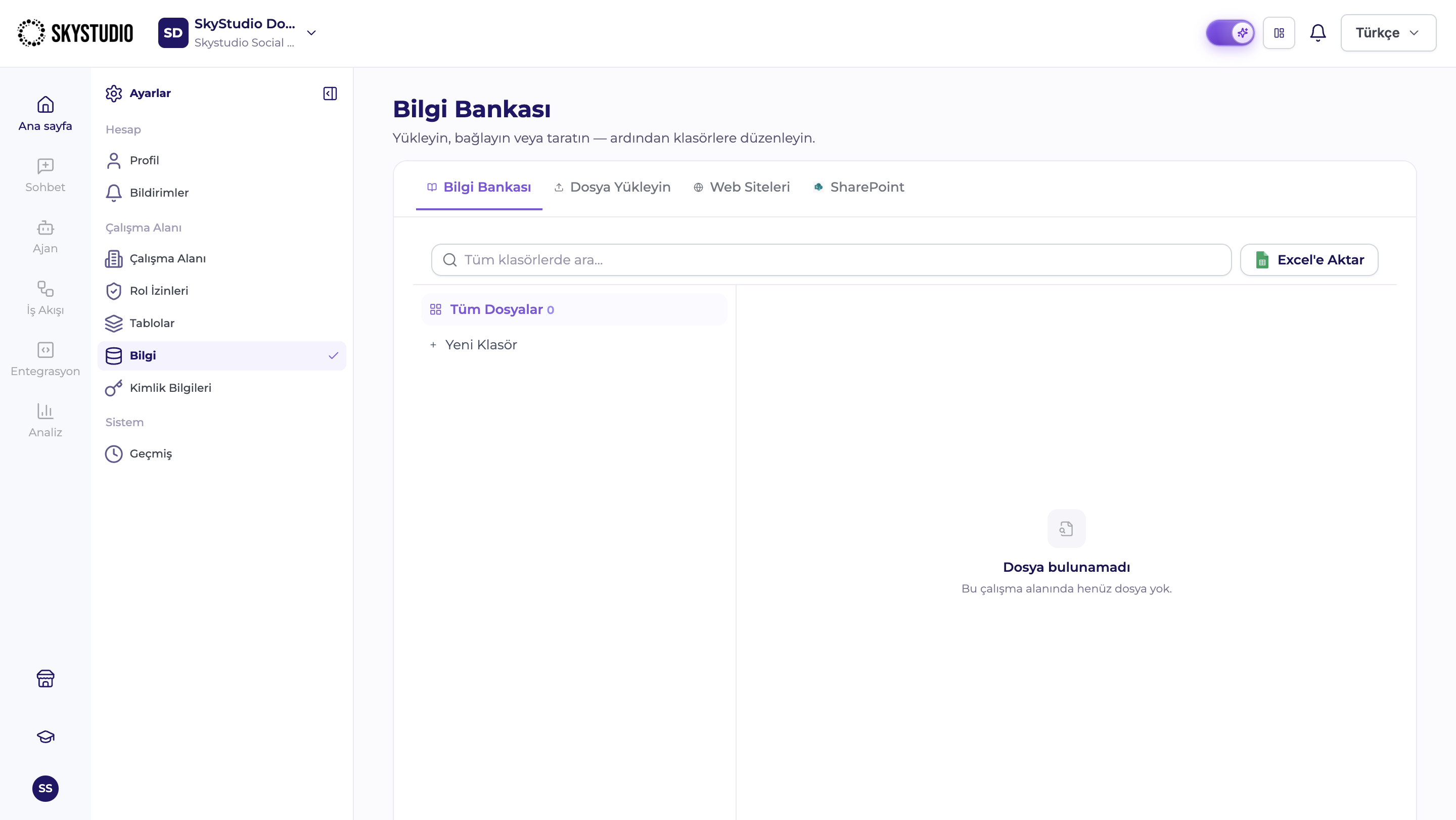Click the Tablolar layers icon
This screenshot has height=820, width=1456.
pos(114,323)
